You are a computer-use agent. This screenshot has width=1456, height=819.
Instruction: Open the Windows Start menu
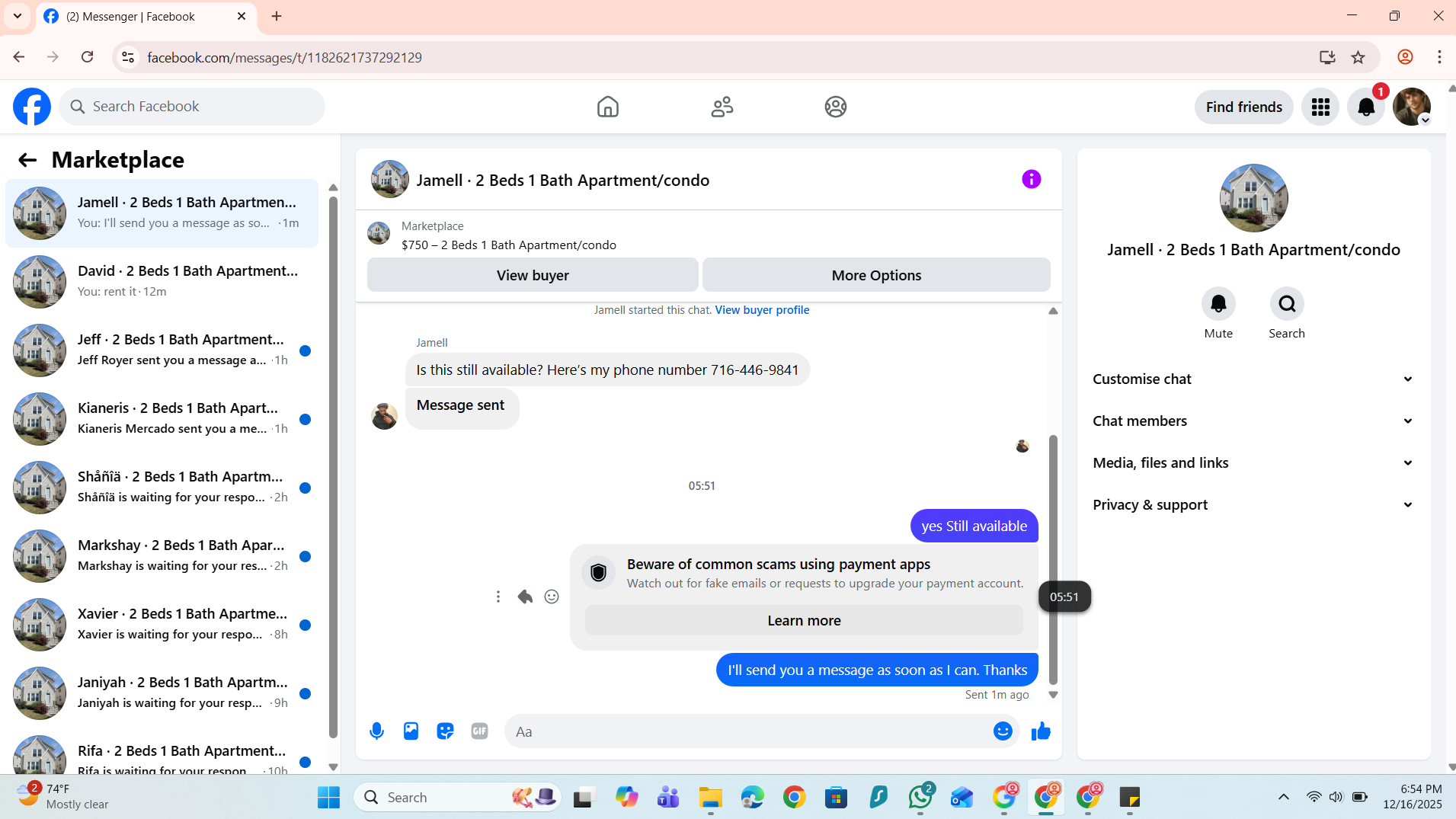tap(328, 797)
